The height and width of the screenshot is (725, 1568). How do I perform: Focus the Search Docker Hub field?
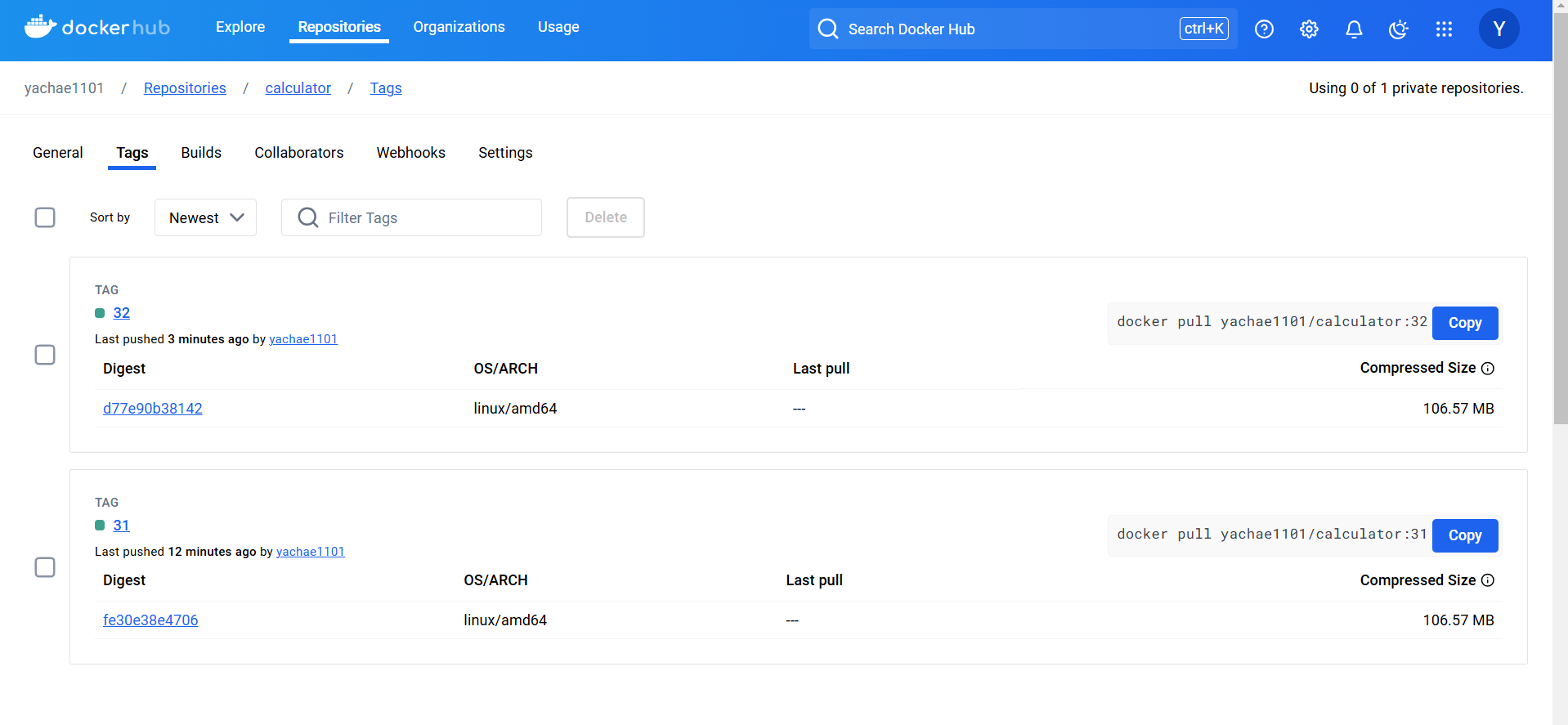click(x=1023, y=29)
